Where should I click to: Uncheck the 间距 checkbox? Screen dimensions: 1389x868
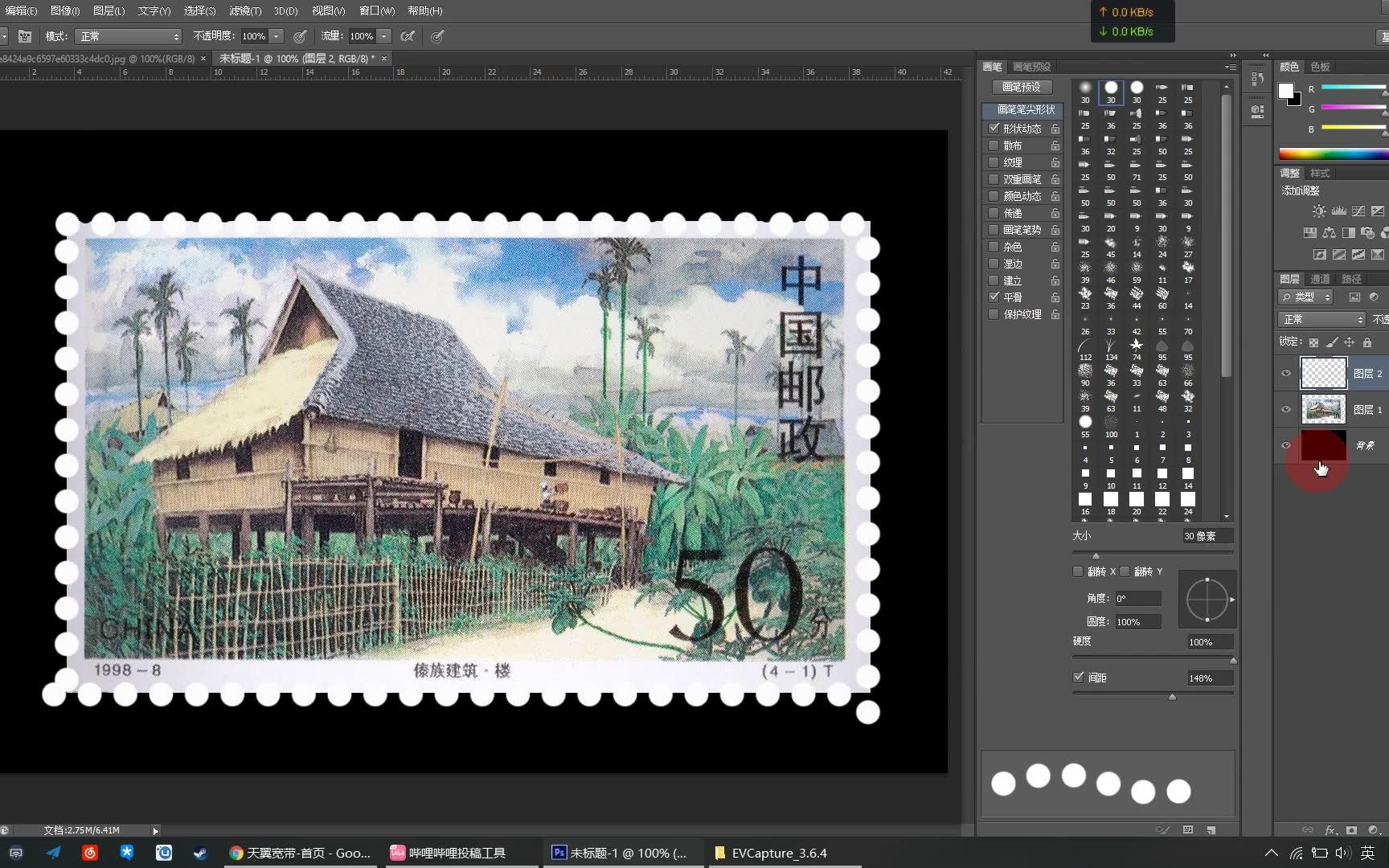click(1079, 677)
